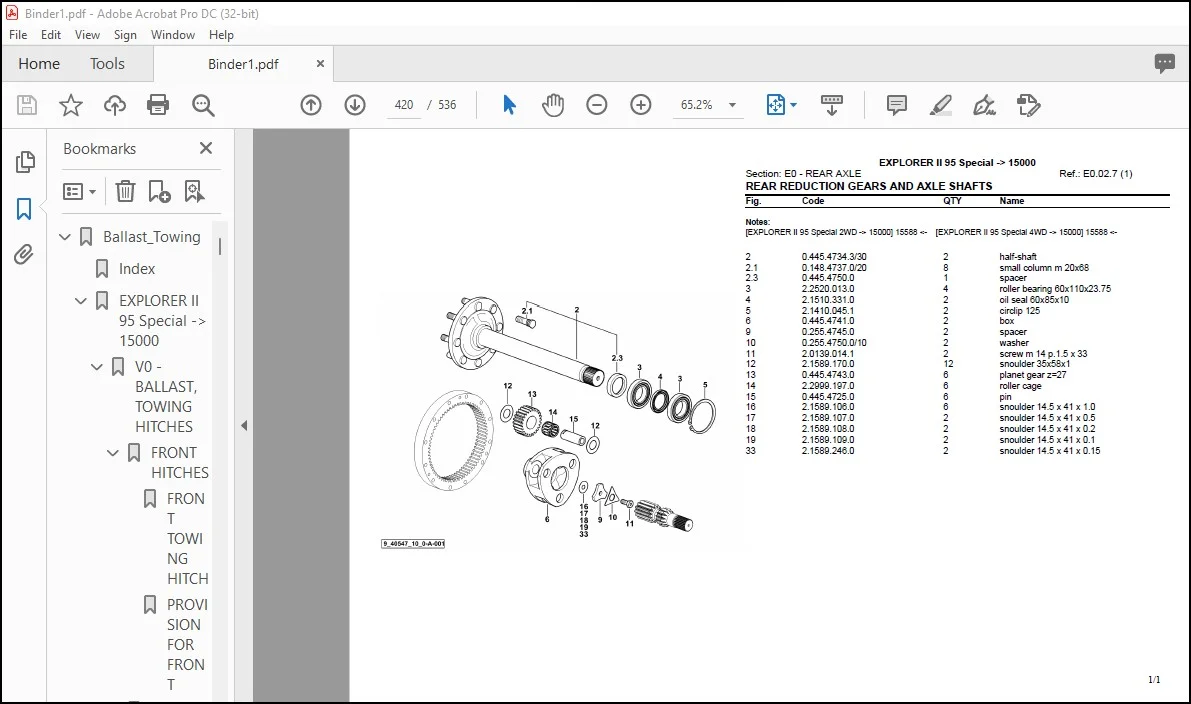Open the File menu

(17, 35)
